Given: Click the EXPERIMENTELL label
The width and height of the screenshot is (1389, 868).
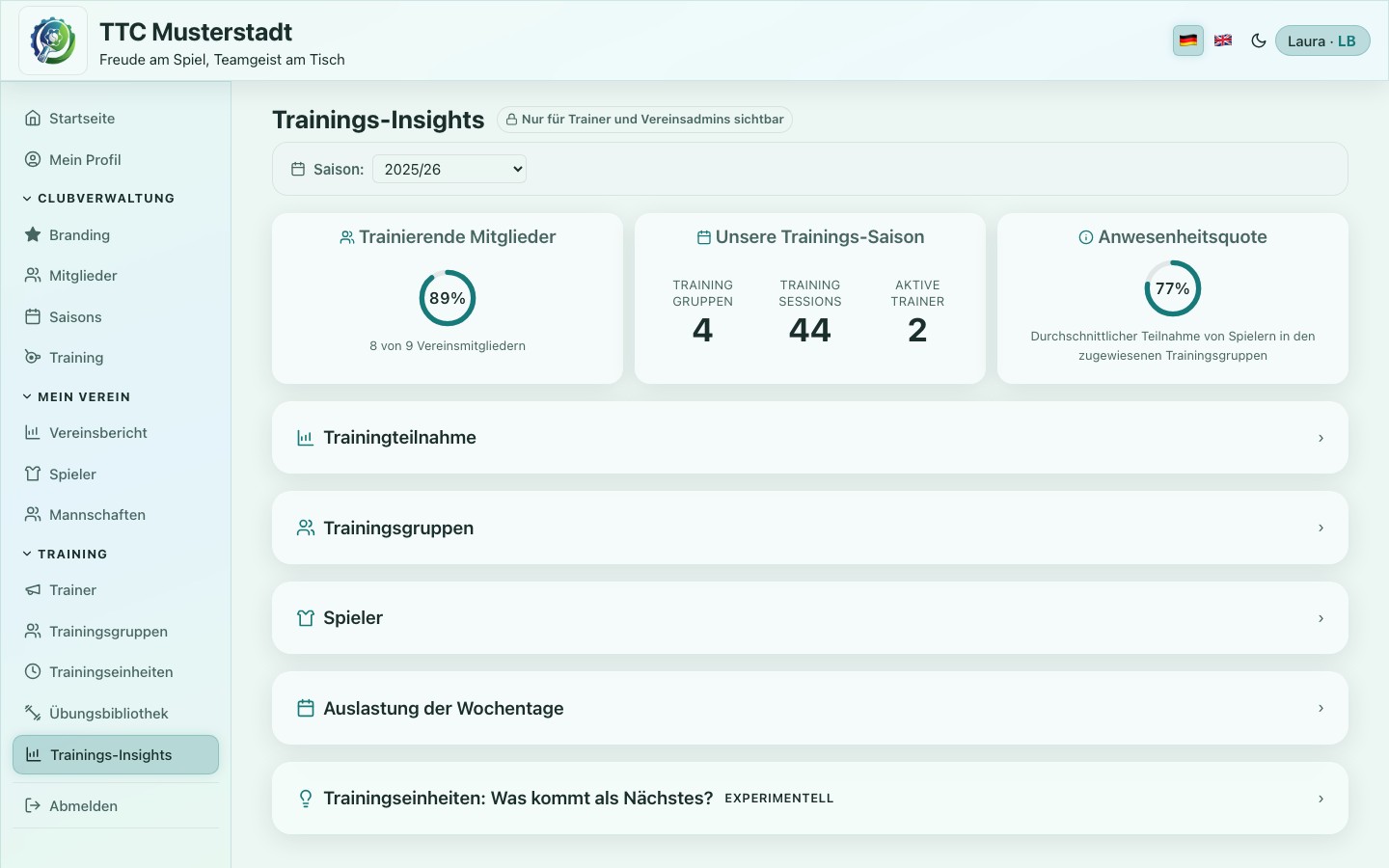Looking at the screenshot, I should (x=779, y=799).
